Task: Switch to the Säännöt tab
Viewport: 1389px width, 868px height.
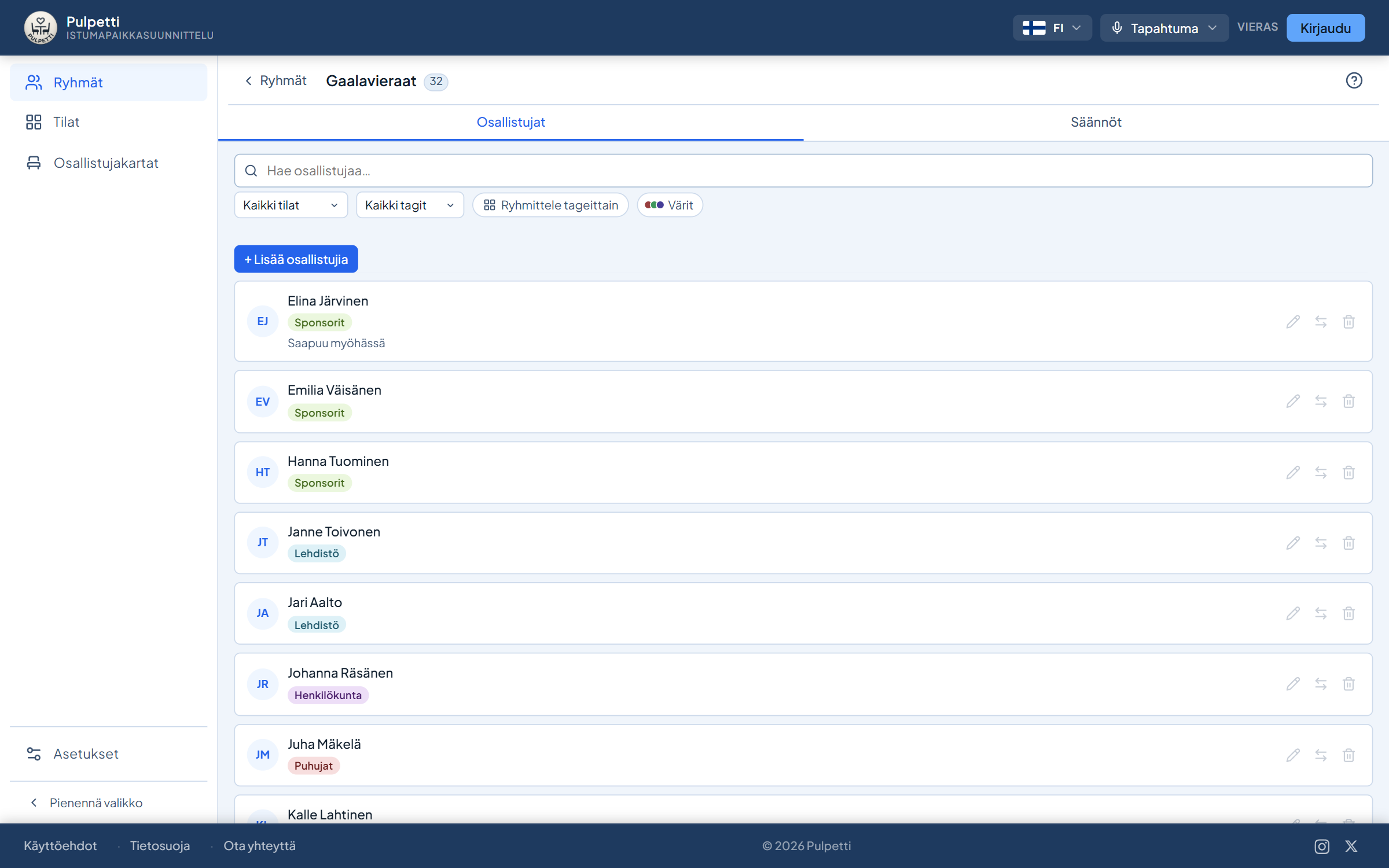Action: 1096,122
